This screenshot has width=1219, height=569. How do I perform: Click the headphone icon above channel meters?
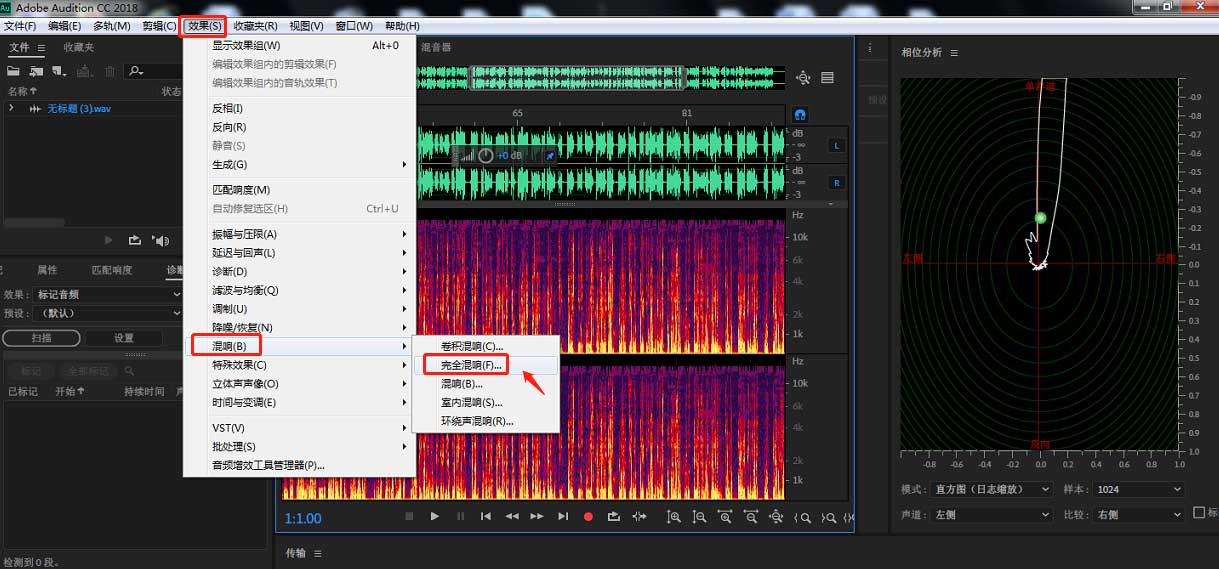pyautogui.click(x=800, y=115)
